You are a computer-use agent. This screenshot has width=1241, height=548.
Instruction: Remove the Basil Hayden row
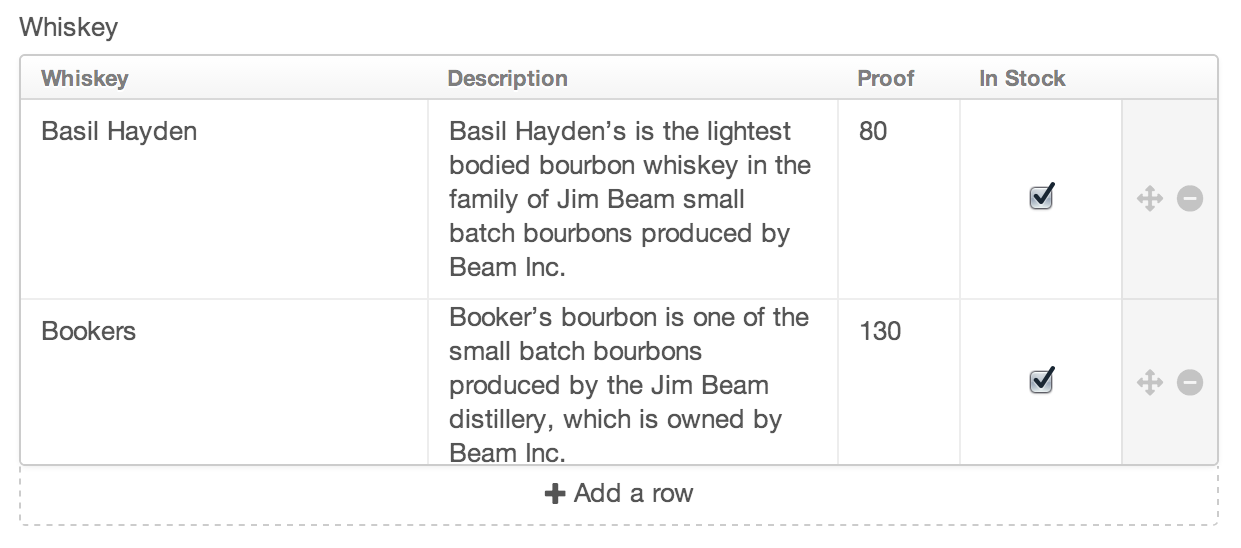click(x=1189, y=199)
